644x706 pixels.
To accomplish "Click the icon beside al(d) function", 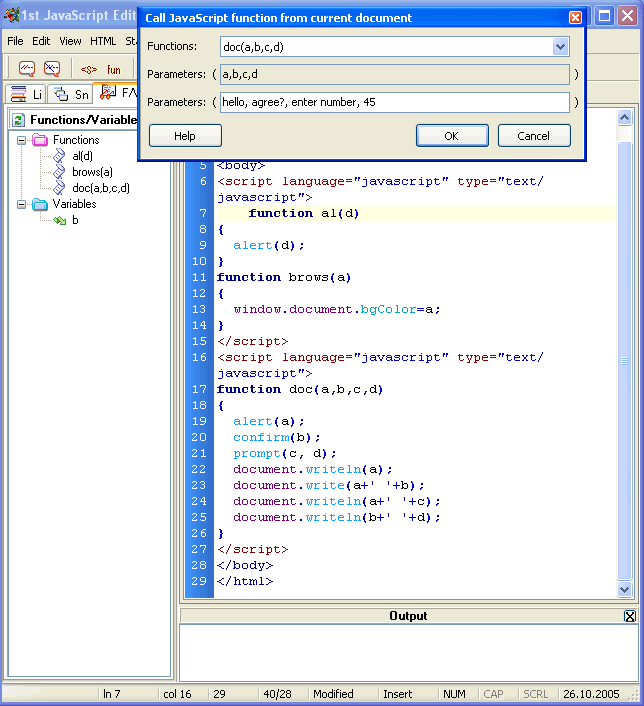I will point(59,156).
